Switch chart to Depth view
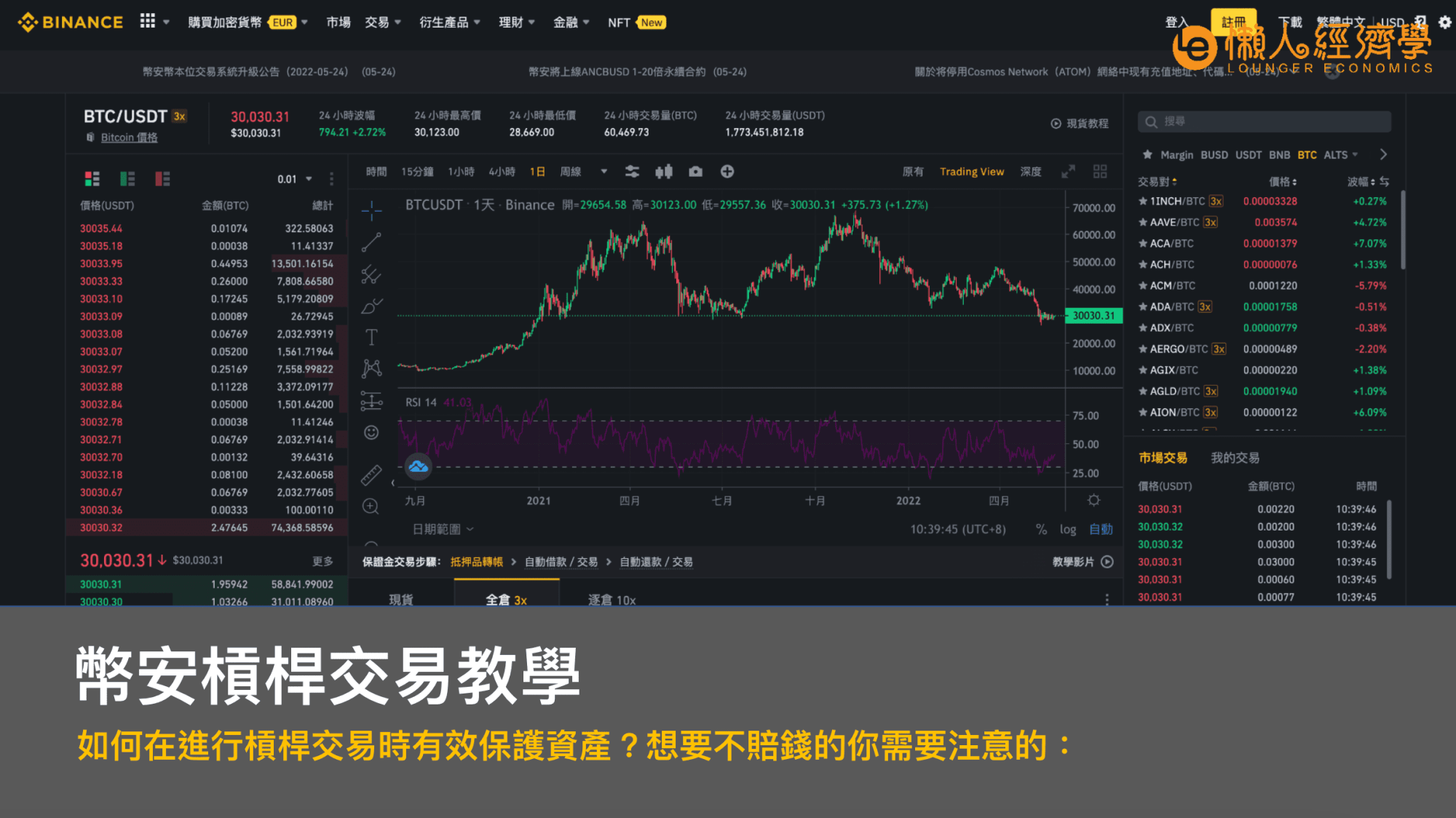The height and width of the screenshot is (818, 1456). 1030,172
